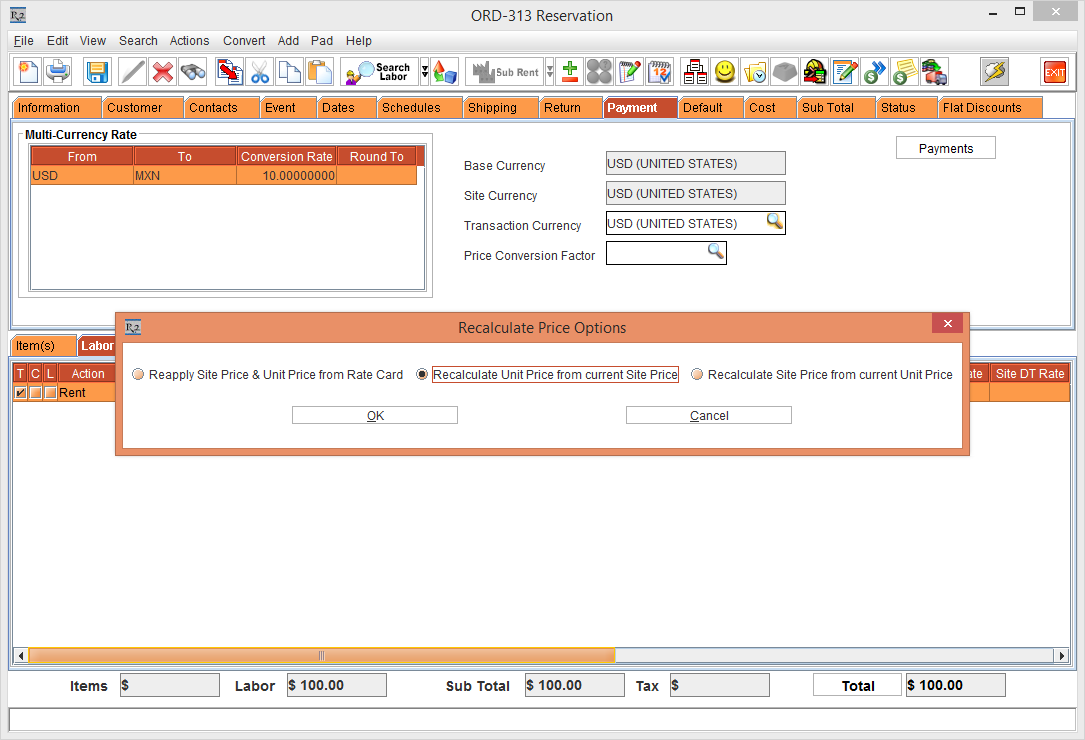Choose Recalculate Site Price from Unit Price

pos(697,375)
